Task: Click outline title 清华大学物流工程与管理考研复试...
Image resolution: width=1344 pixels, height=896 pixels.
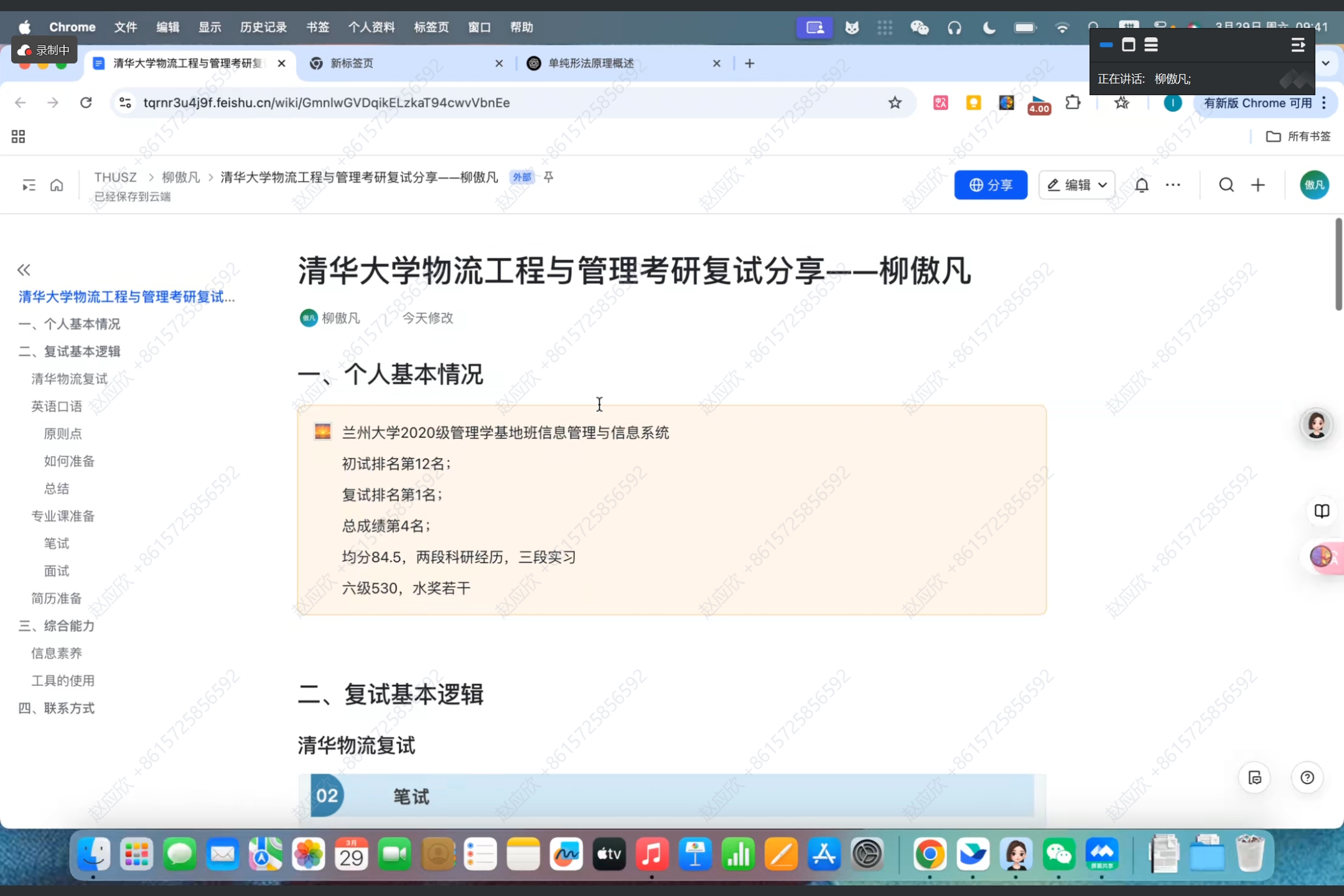Action: coord(126,297)
